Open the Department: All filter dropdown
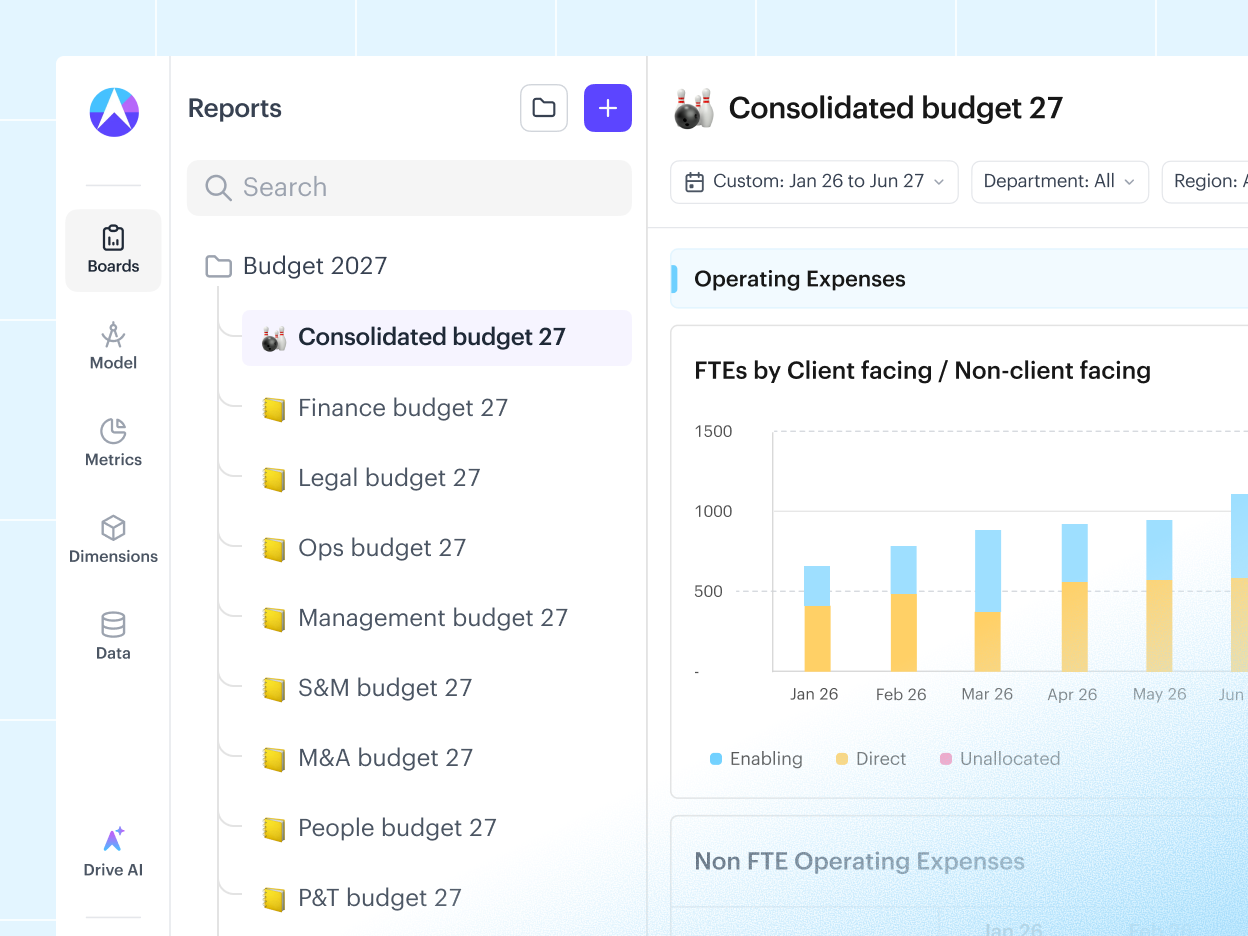This screenshot has height=936, width=1248. point(1060,182)
